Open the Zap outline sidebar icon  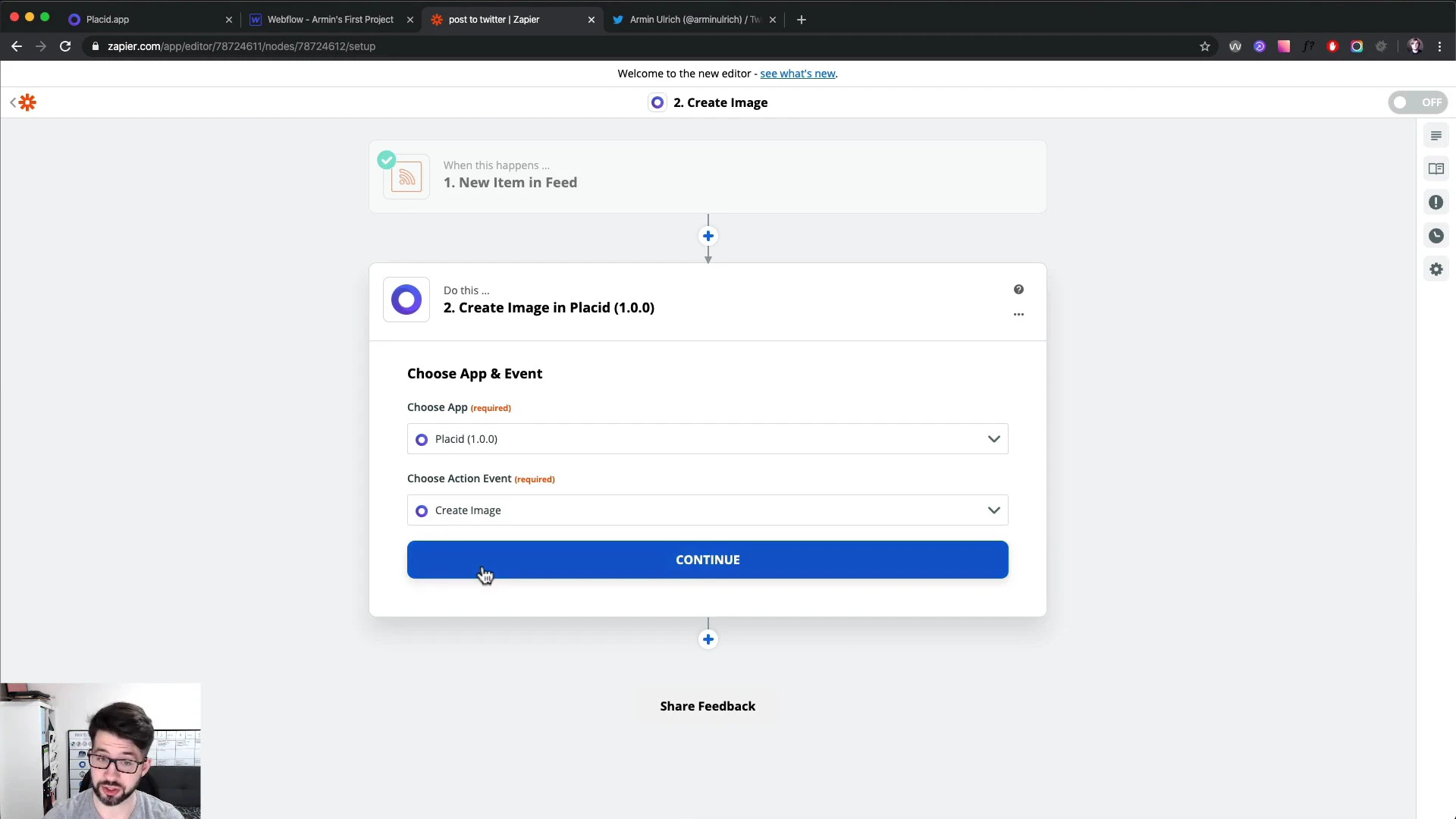[x=1436, y=136]
